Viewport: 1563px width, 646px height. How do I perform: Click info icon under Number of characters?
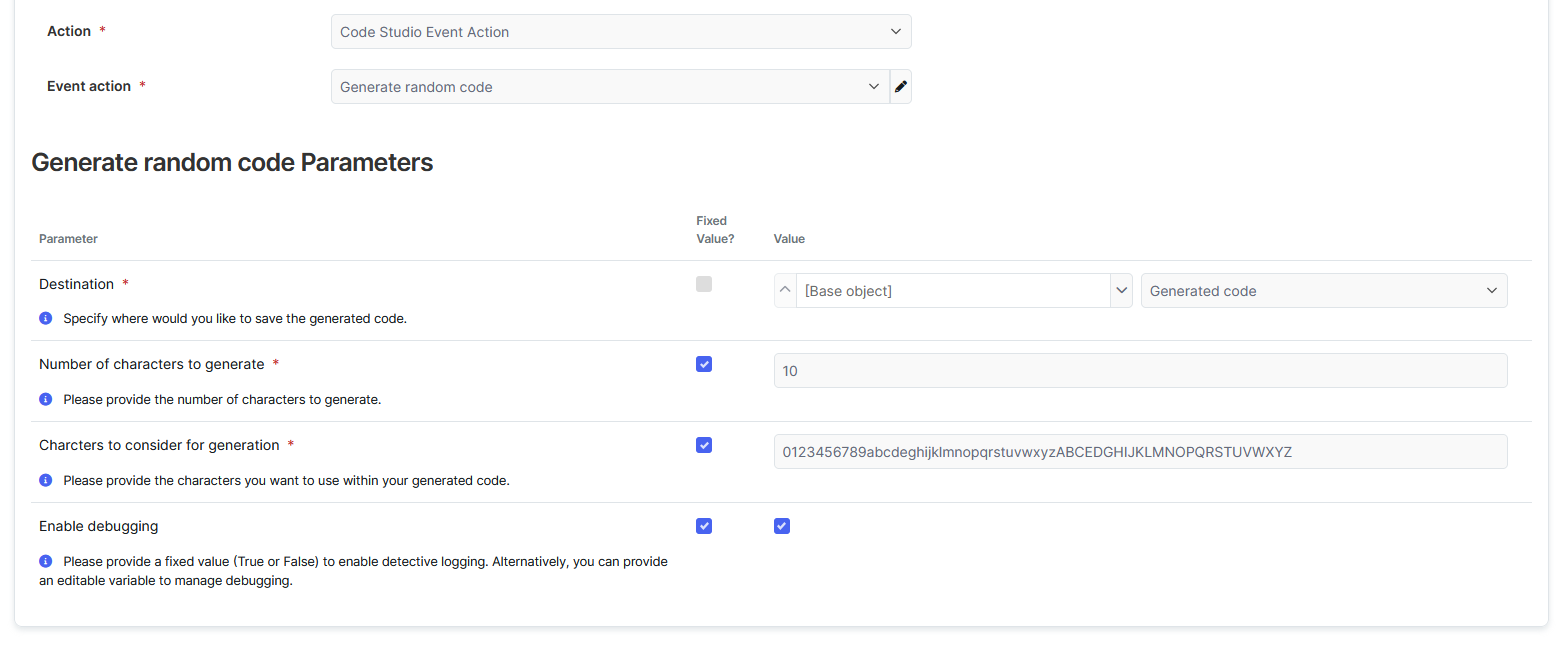click(x=45, y=399)
